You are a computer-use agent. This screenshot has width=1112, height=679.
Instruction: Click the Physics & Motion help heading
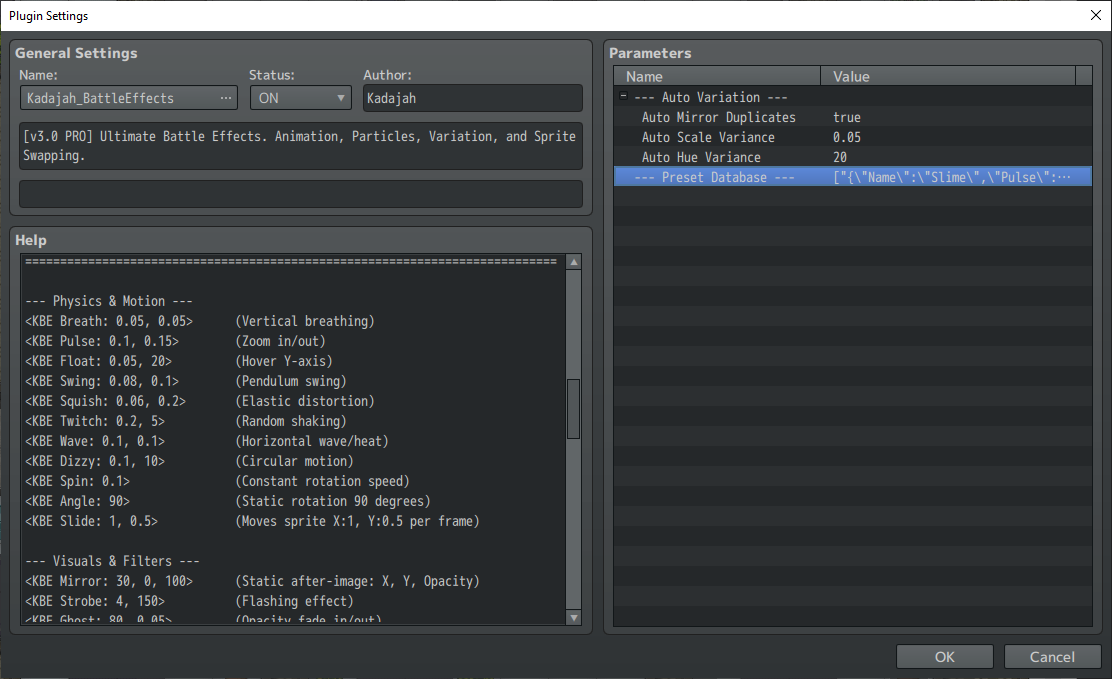click(x=109, y=301)
